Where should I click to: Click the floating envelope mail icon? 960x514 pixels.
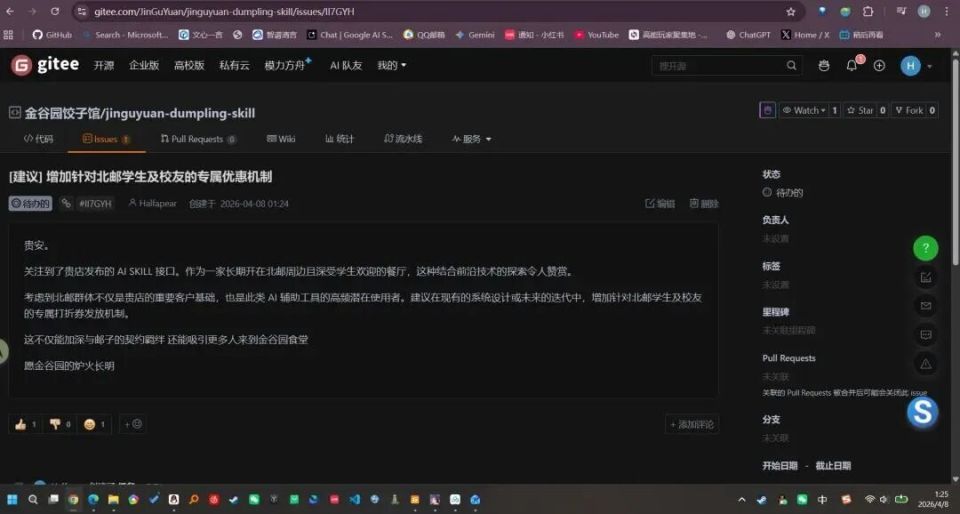click(x=926, y=305)
